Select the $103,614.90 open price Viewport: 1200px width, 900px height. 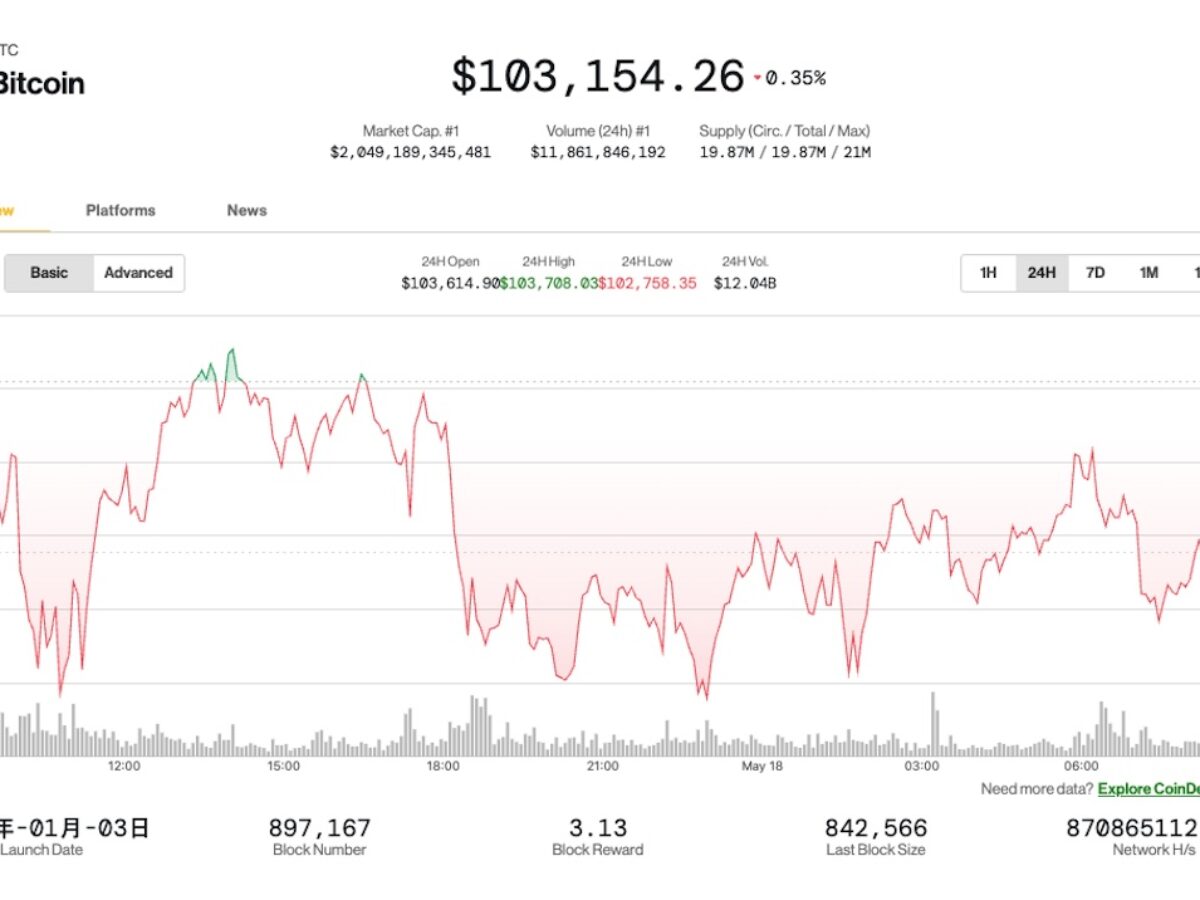pos(451,284)
